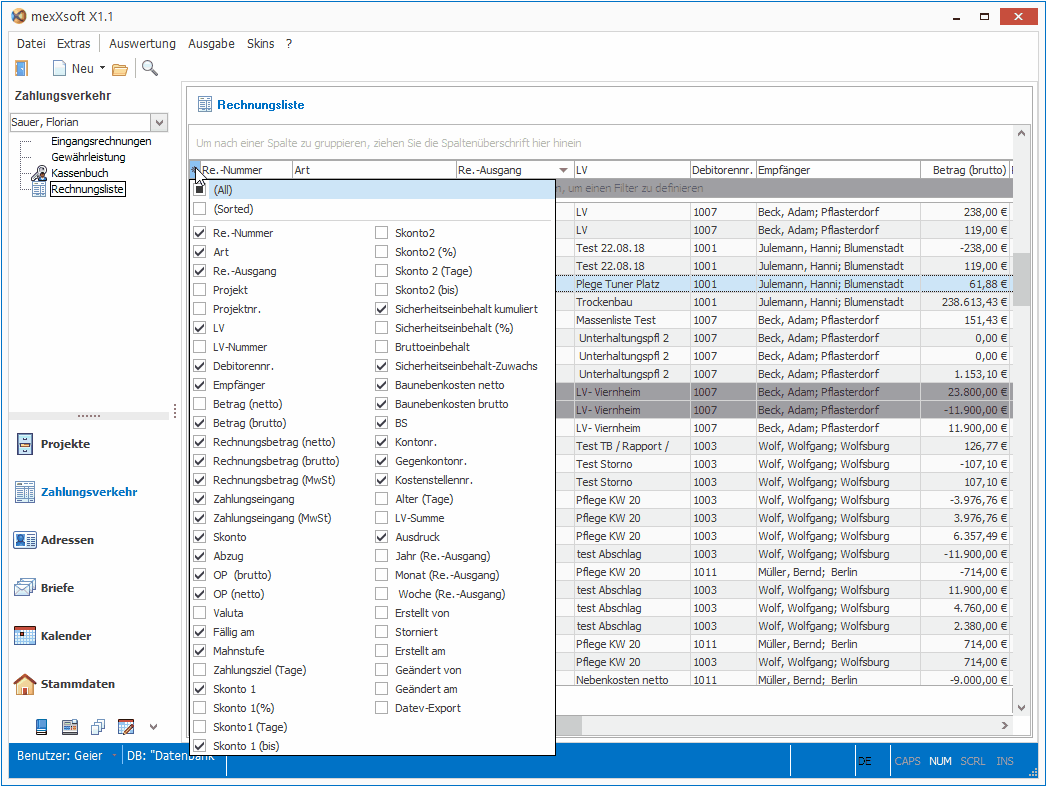This screenshot has width=1047, height=786.
Task: Toggle the (Sorted) checkbox
Action: click(200, 209)
